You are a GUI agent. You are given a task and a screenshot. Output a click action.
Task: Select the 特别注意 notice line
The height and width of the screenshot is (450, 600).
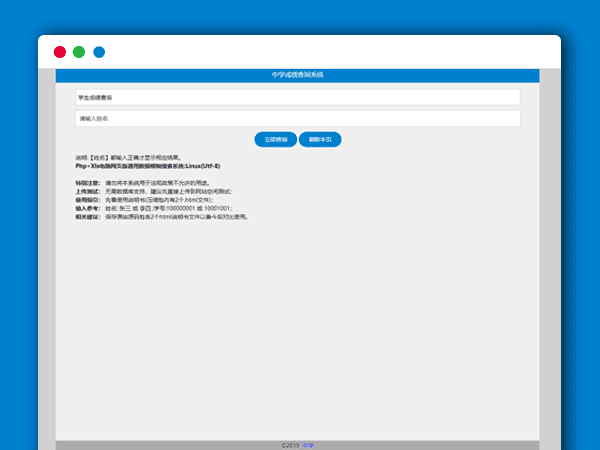click(148, 183)
